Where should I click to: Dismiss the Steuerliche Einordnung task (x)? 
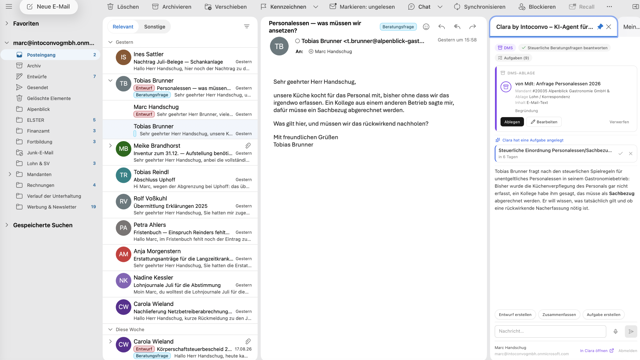click(x=631, y=153)
